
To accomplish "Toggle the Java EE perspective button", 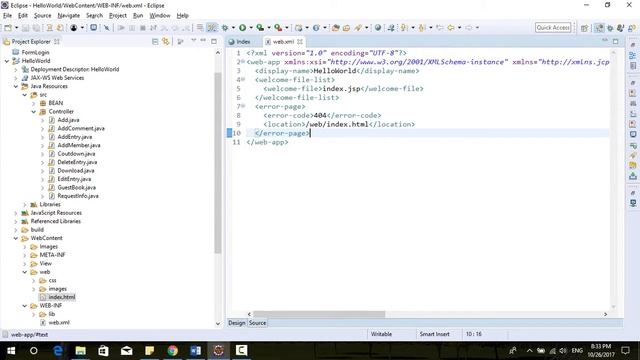I will [x=599, y=28].
